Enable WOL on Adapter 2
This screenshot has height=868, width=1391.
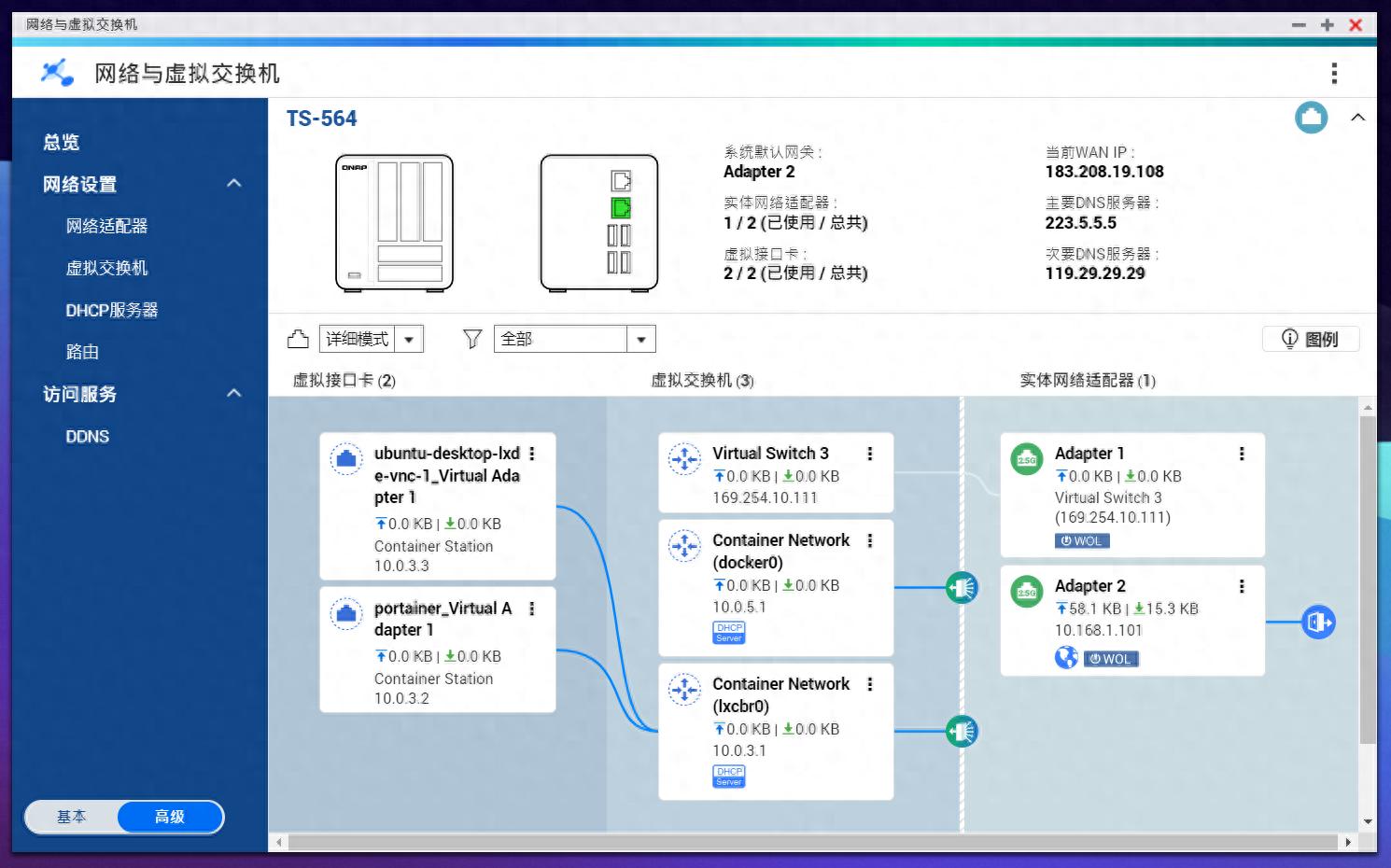click(x=1111, y=658)
